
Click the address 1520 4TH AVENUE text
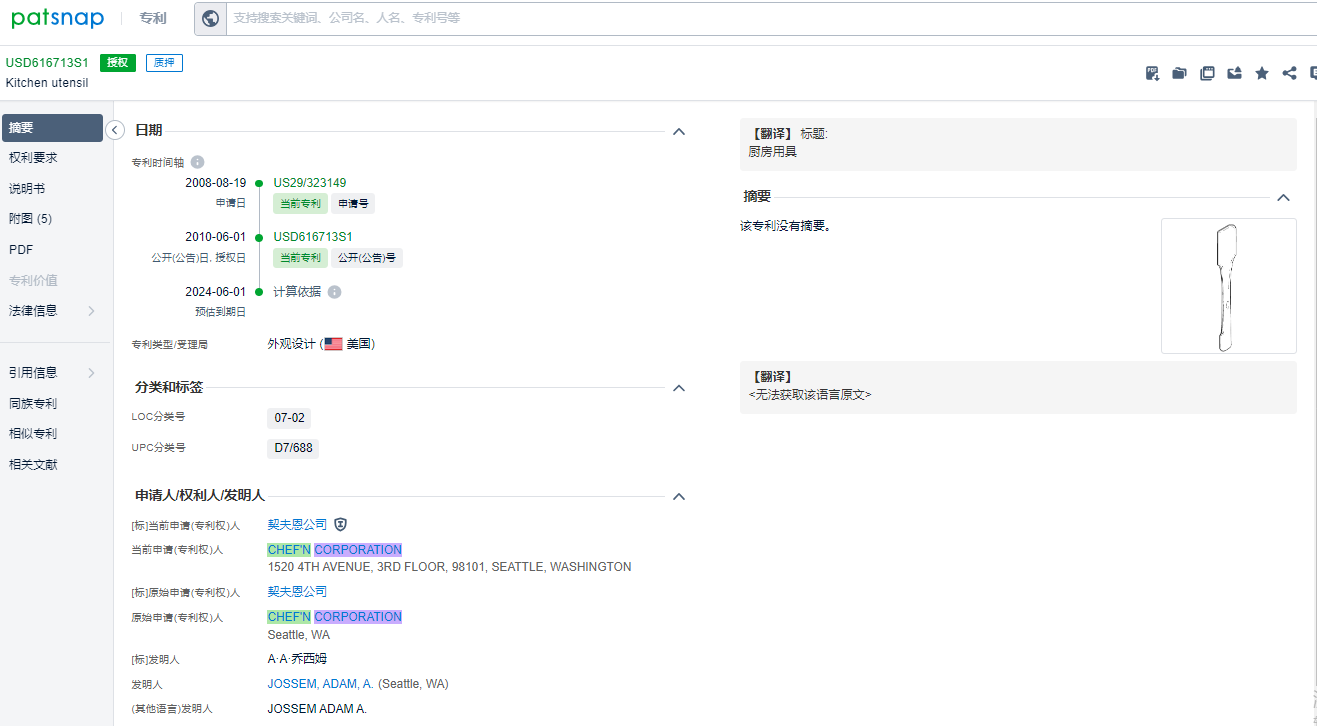(x=449, y=567)
